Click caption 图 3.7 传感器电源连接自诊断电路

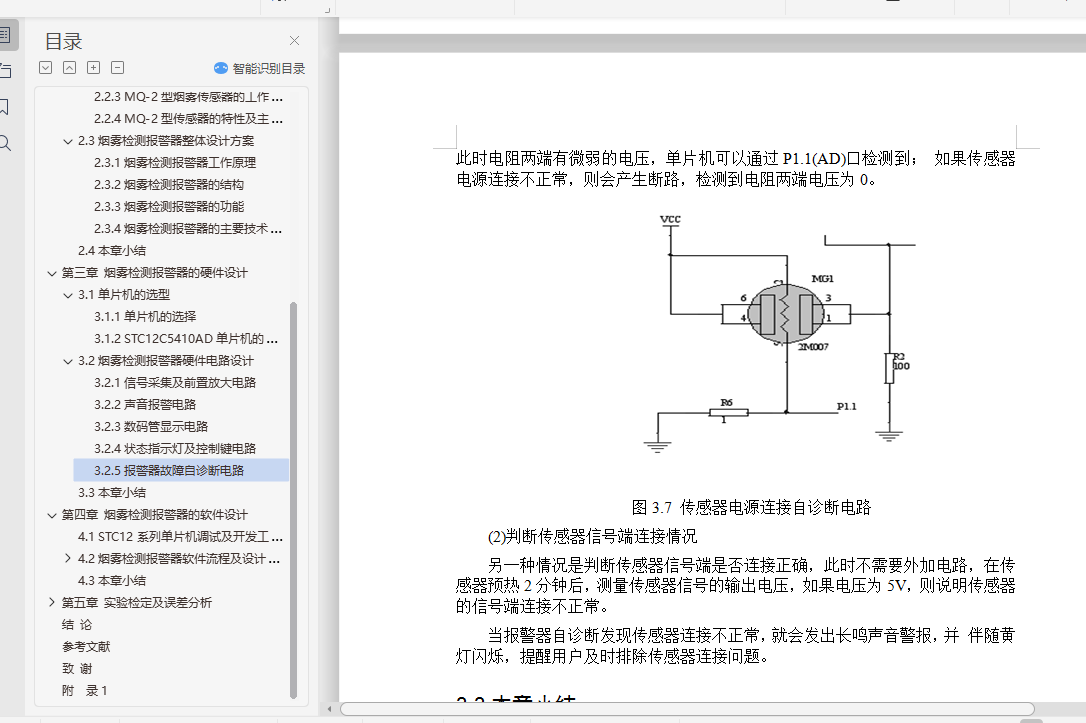click(751, 508)
